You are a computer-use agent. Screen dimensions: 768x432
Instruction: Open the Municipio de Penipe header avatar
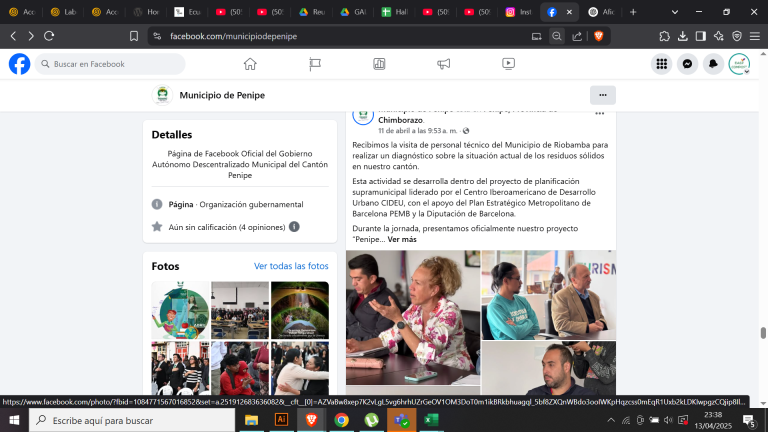(162, 95)
